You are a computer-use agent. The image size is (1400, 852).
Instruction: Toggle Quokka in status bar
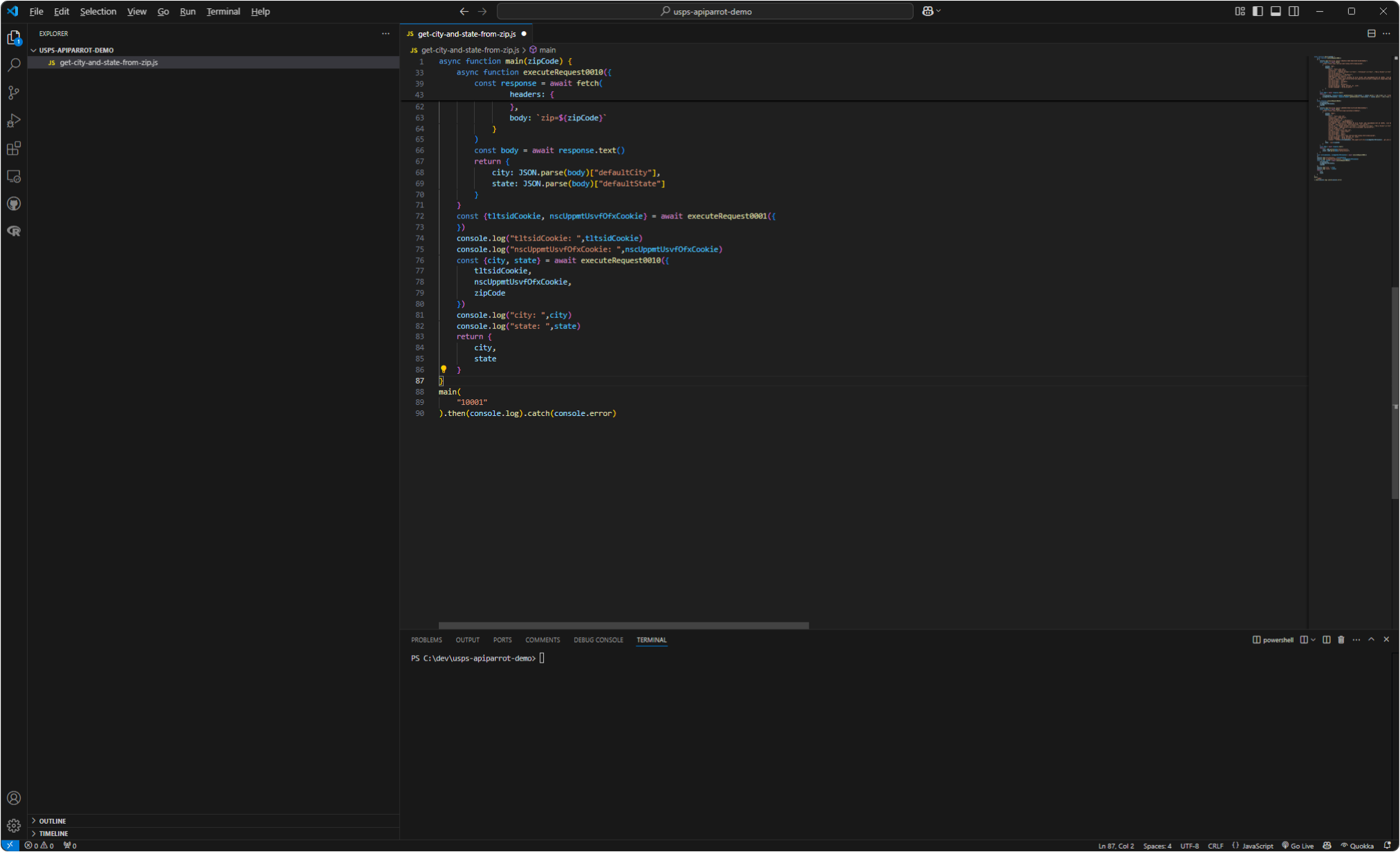(1357, 845)
